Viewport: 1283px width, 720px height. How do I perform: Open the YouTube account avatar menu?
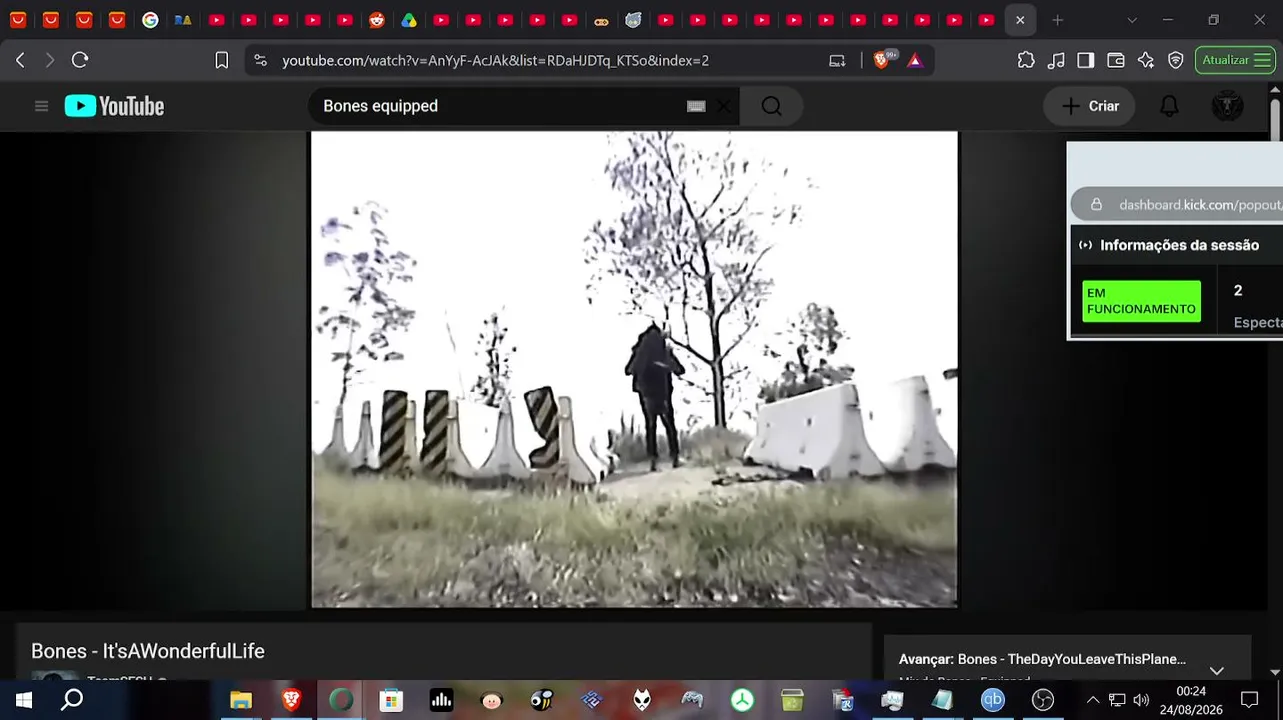tap(1227, 106)
